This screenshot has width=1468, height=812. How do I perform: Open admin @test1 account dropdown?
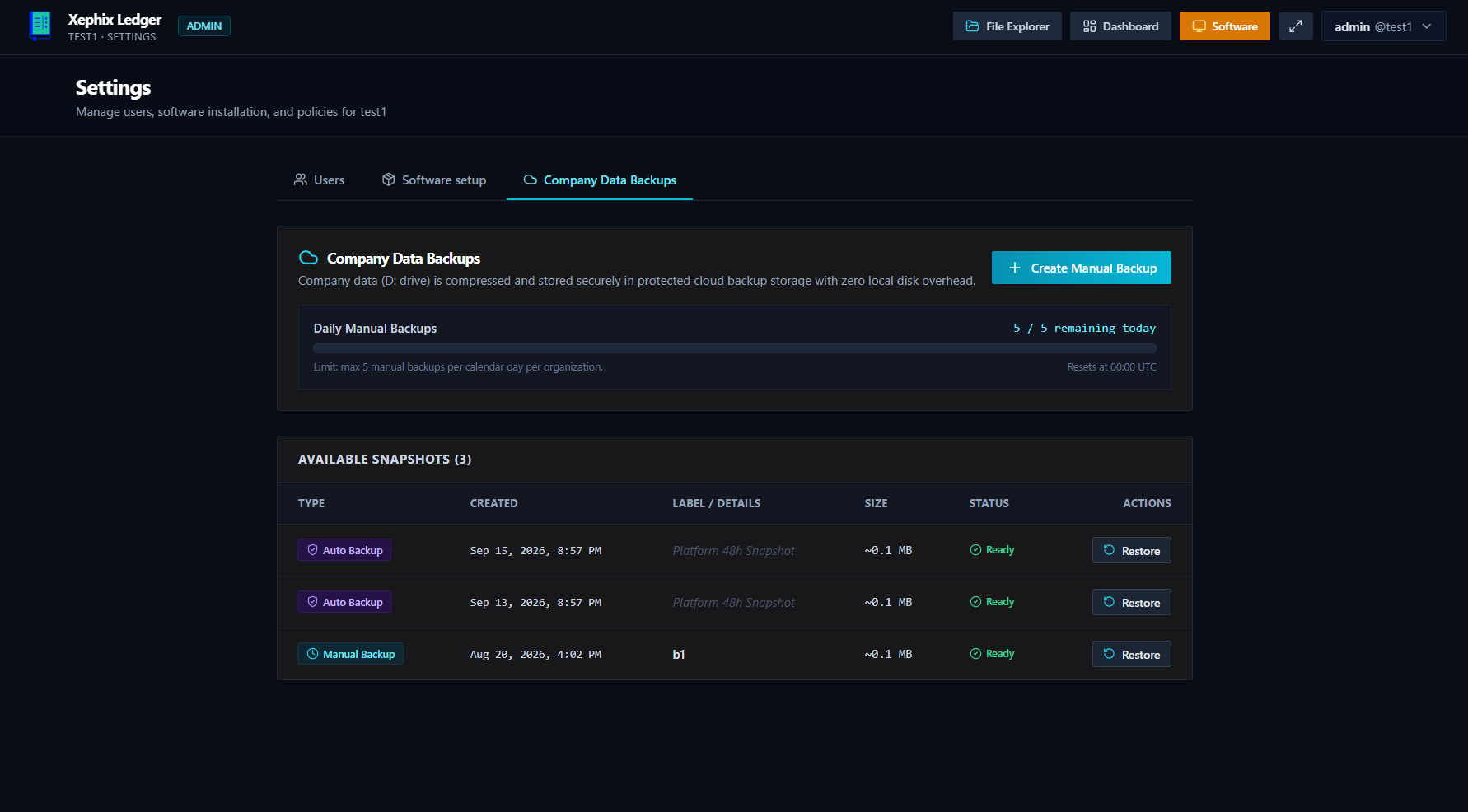coord(1383,26)
